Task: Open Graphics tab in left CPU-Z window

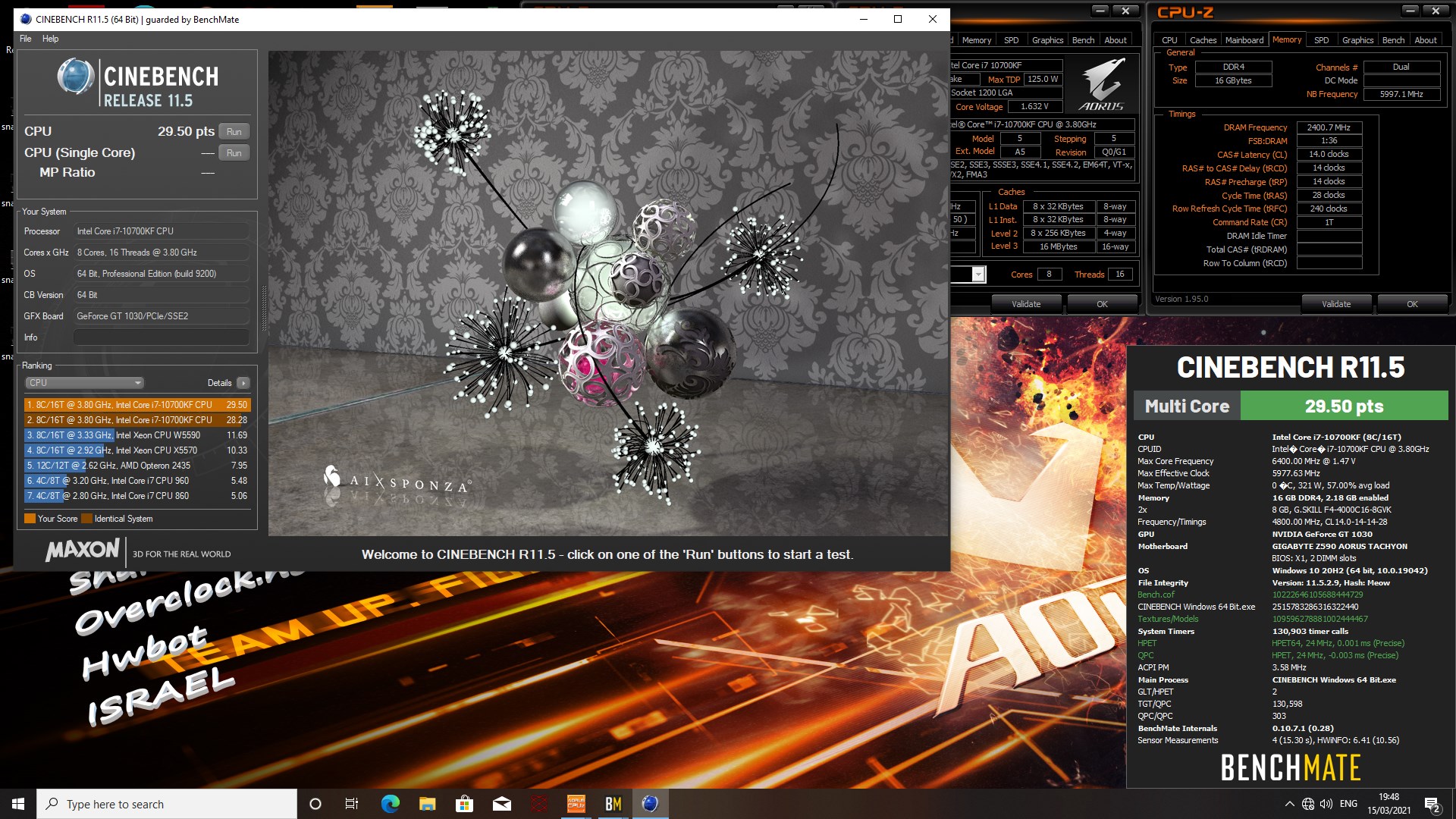Action: pyautogui.click(x=1047, y=40)
